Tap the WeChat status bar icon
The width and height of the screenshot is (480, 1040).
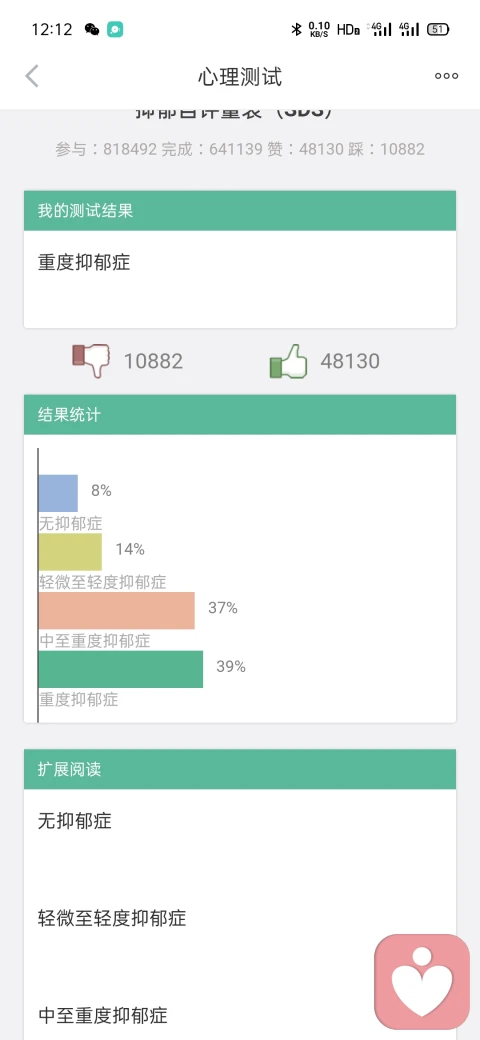[92, 29]
